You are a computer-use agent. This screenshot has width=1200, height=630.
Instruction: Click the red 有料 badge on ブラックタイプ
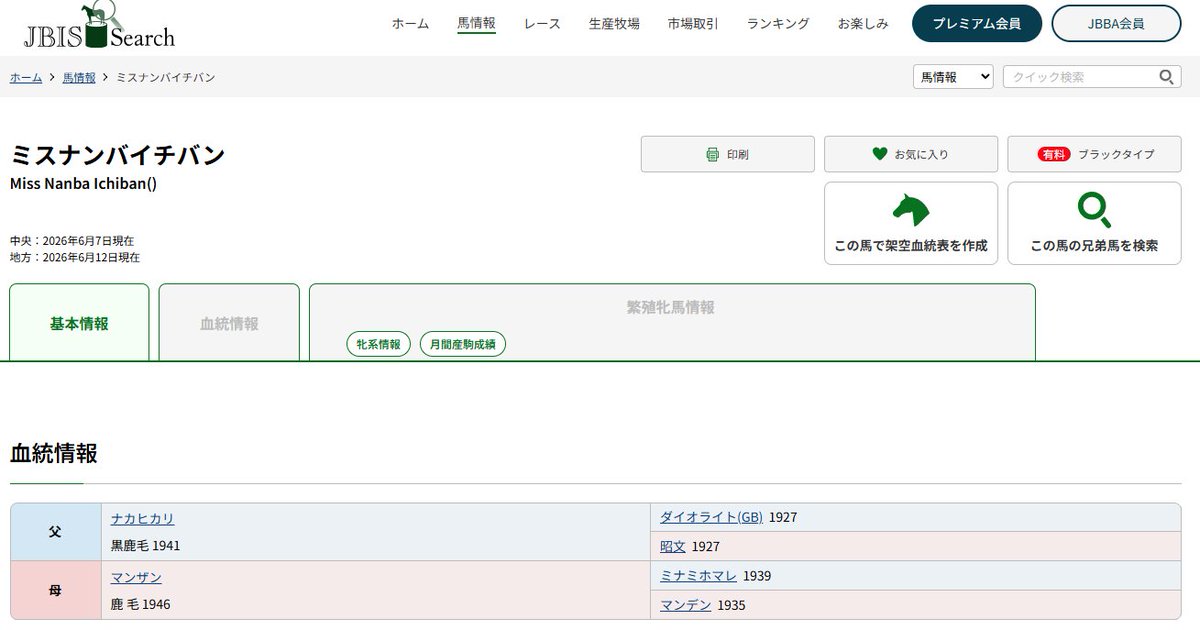click(1054, 154)
